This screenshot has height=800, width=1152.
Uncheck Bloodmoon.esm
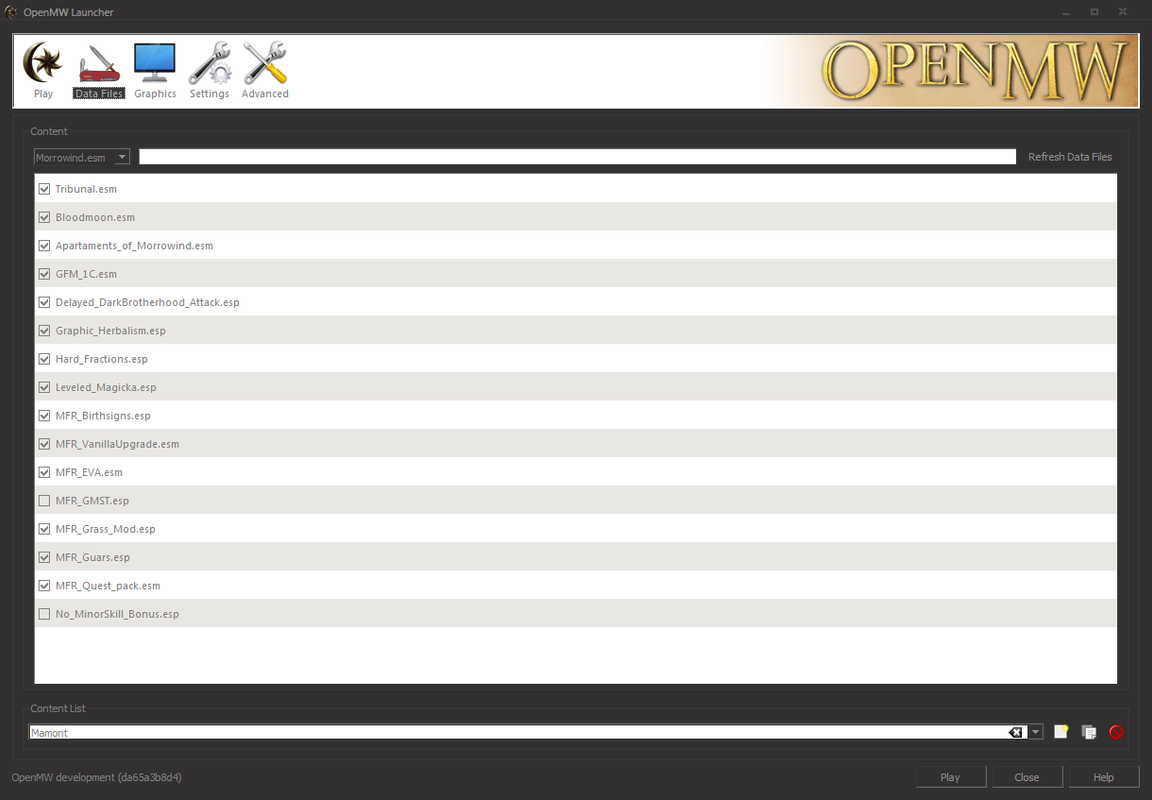(44, 217)
